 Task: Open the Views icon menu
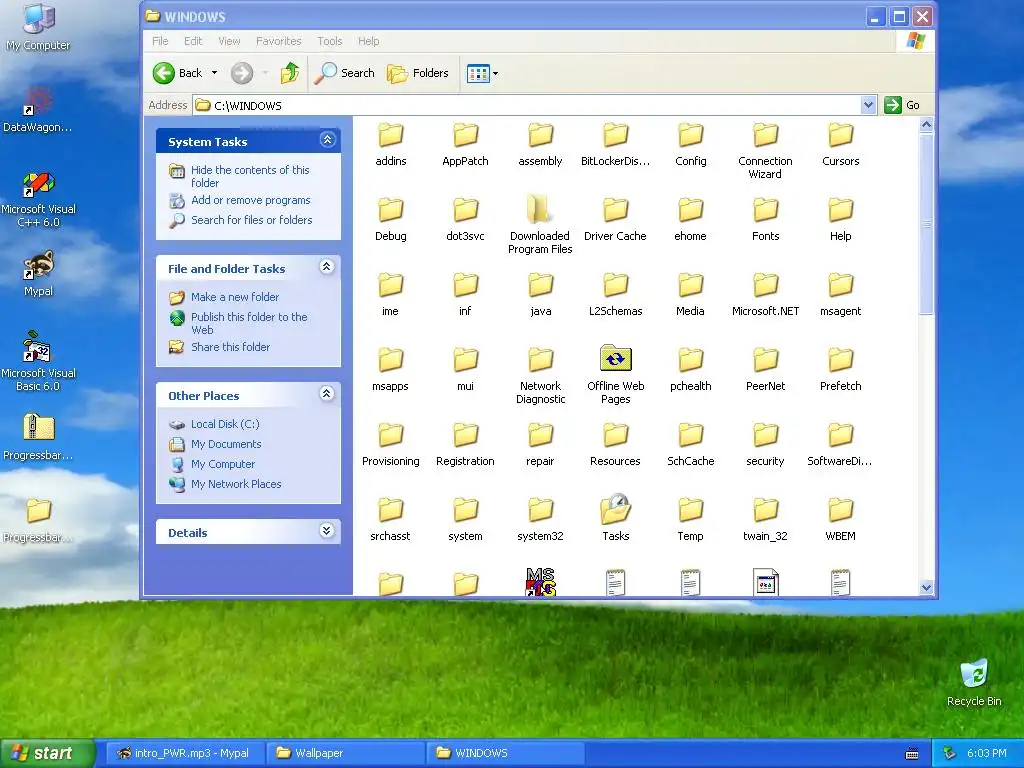(483, 73)
